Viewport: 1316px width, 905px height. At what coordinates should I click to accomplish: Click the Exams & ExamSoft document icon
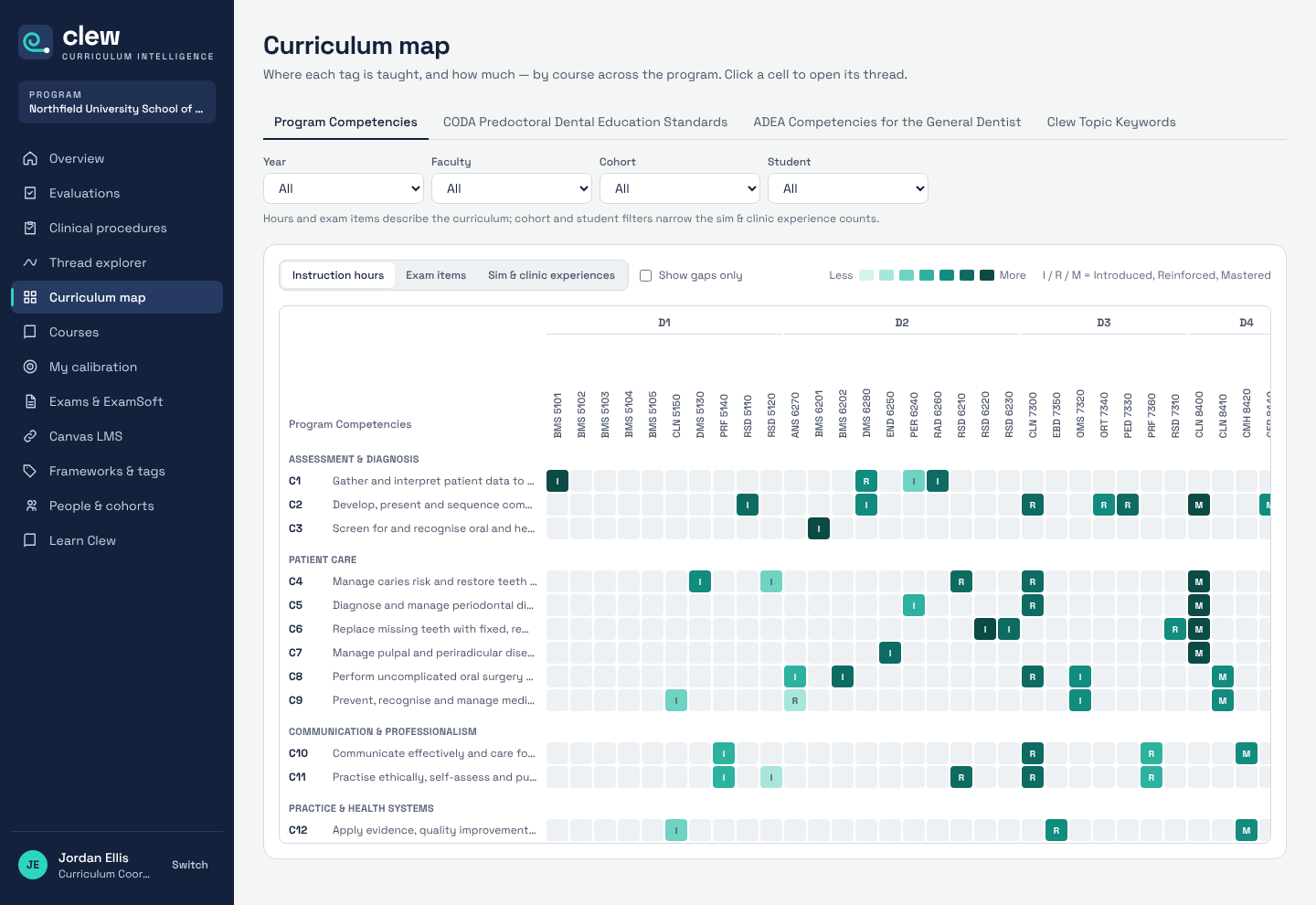click(30, 401)
